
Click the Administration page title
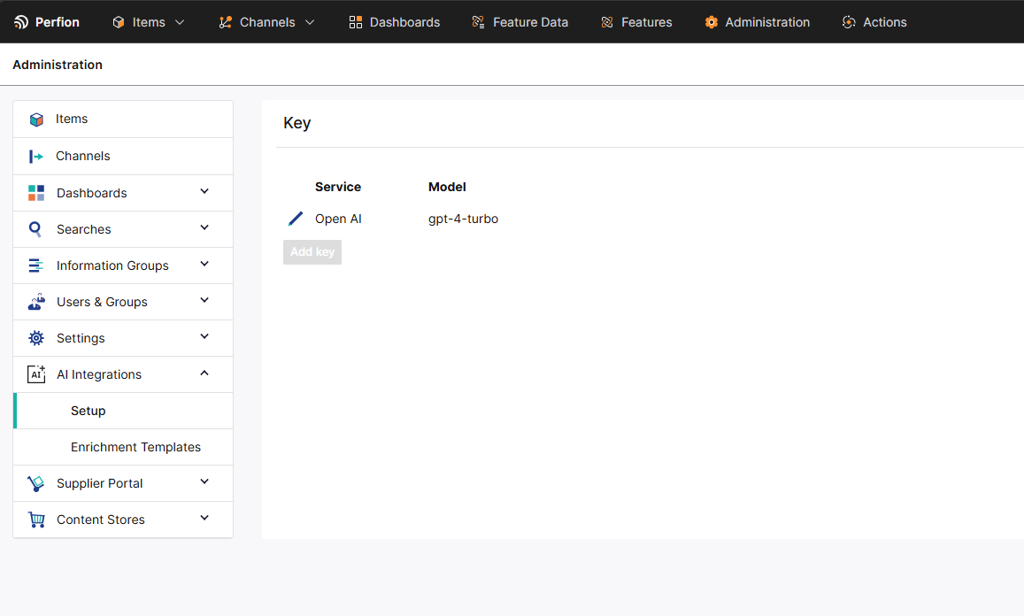pos(57,65)
